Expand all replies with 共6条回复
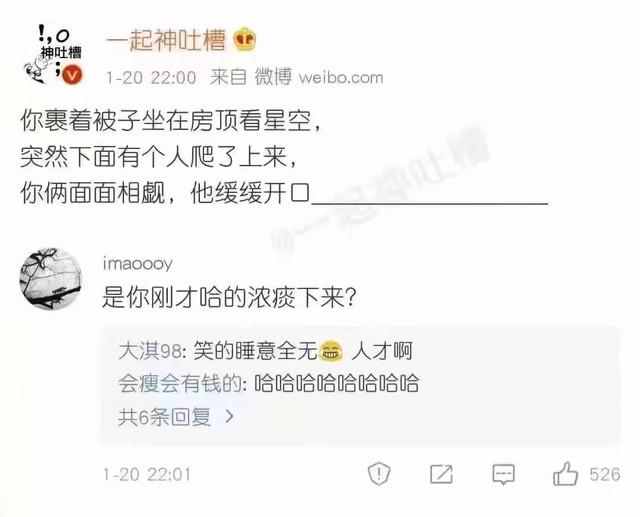This screenshot has width=640, height=517. pyautogui.click(x=176, y=417)
